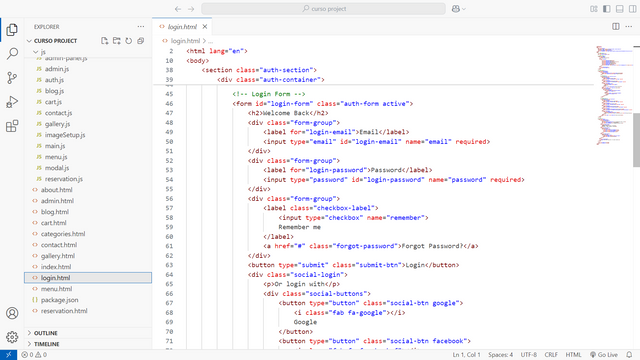Refresh the explorer file tree

pyautogui.click(x=129, y=40)
